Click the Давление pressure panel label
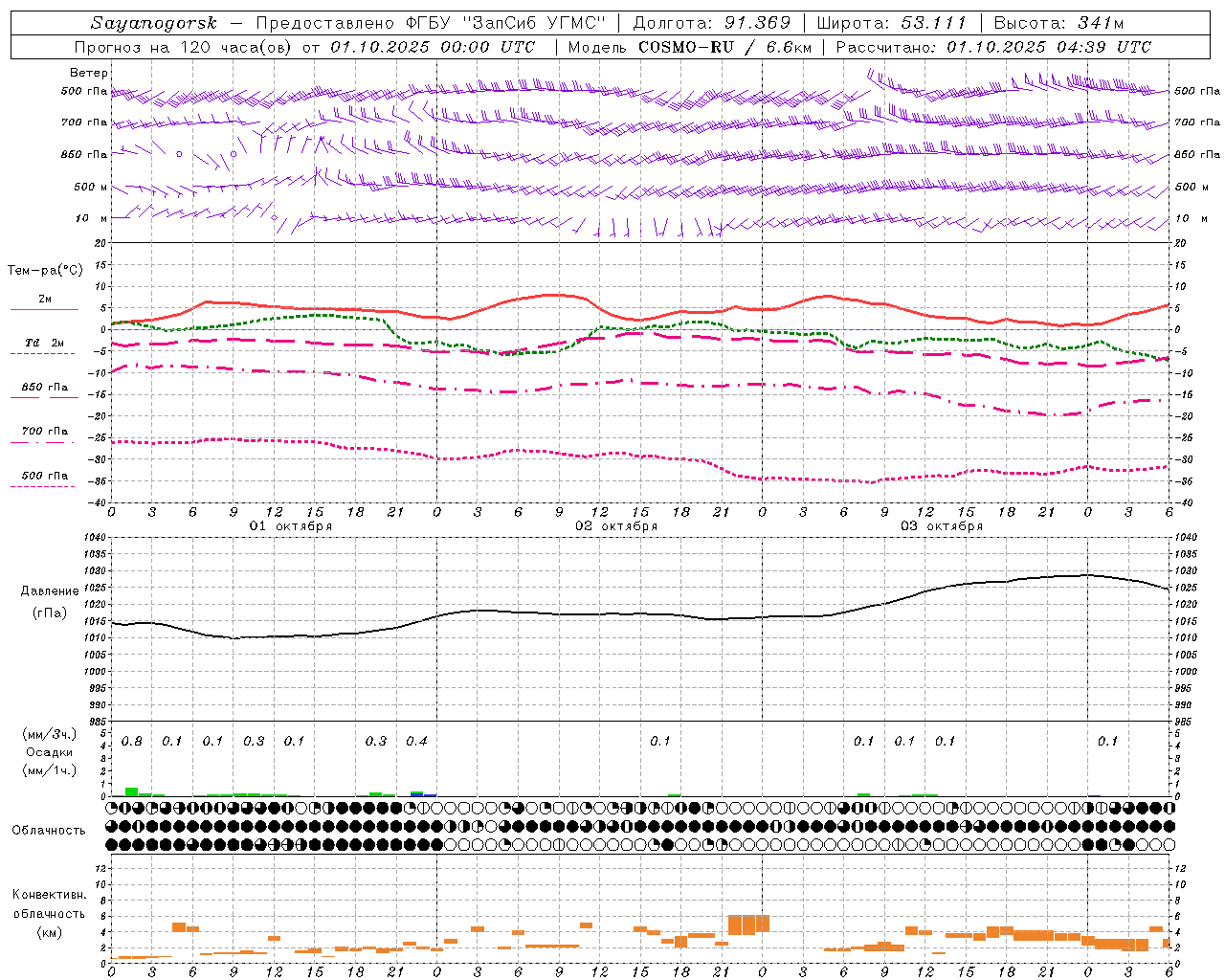 pyautogui.click(x=50, y=591)
